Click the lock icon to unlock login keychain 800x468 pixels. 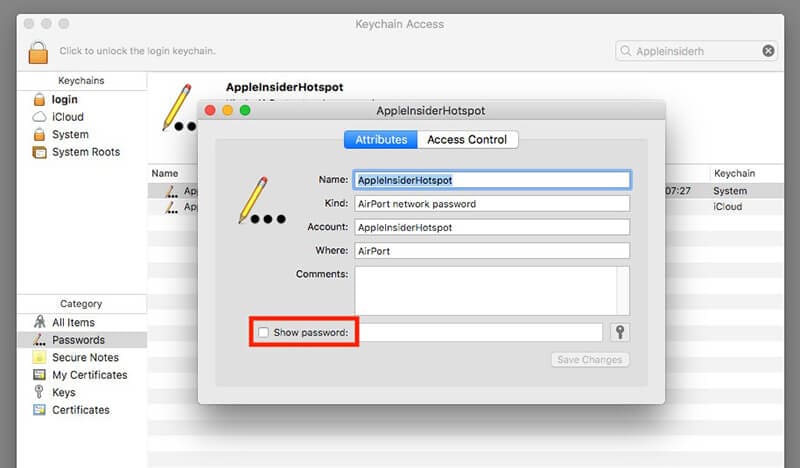click(38, 52)
